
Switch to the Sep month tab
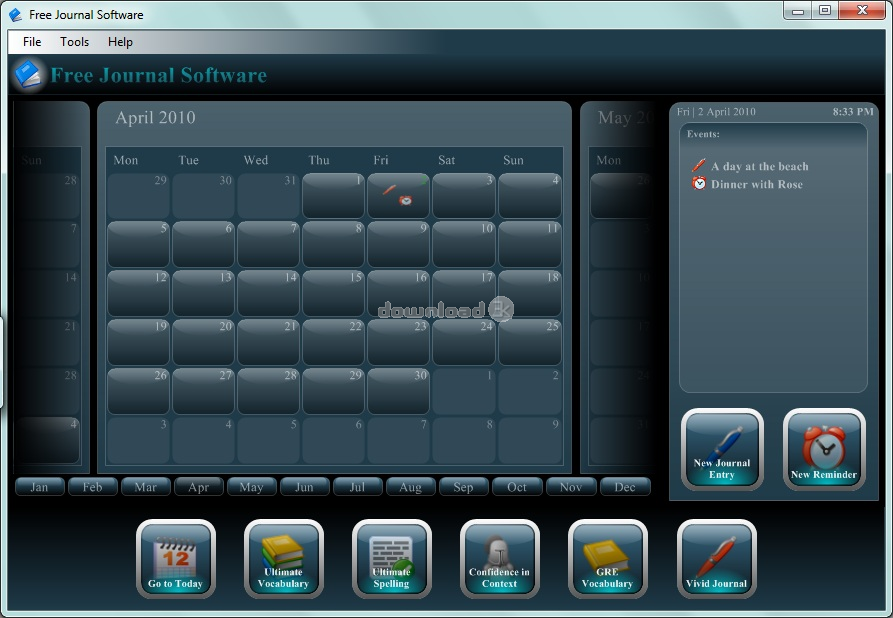464,487
